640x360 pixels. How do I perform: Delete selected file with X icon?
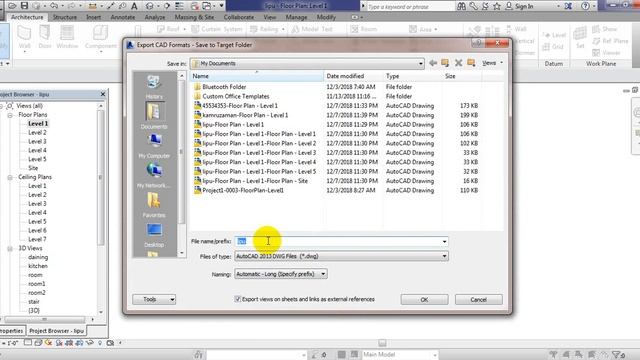(458, 63)
